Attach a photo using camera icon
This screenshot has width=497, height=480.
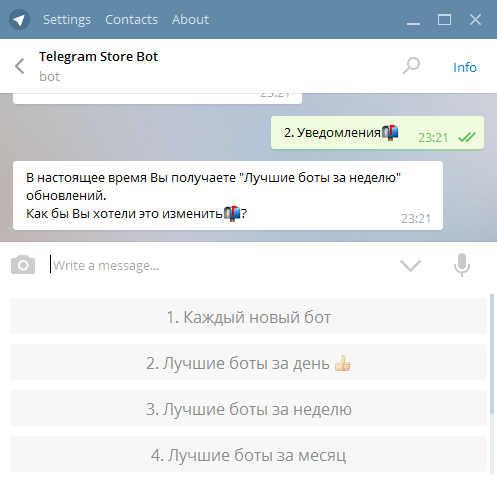tap(23, 265)
